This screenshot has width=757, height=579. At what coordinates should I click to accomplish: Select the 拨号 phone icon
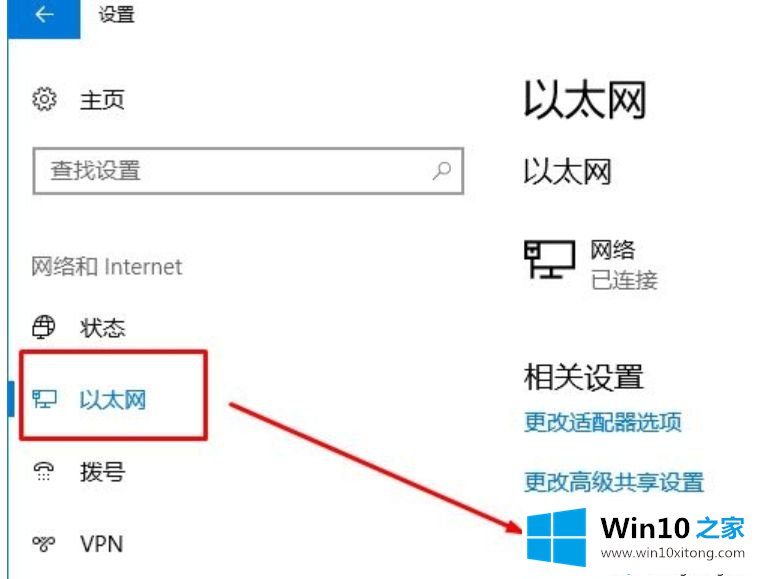(x=43, y=471)
